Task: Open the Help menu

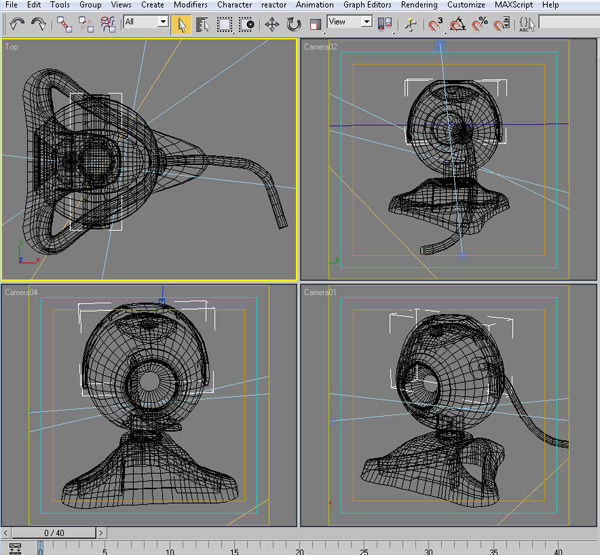Action: coord(550,5)
